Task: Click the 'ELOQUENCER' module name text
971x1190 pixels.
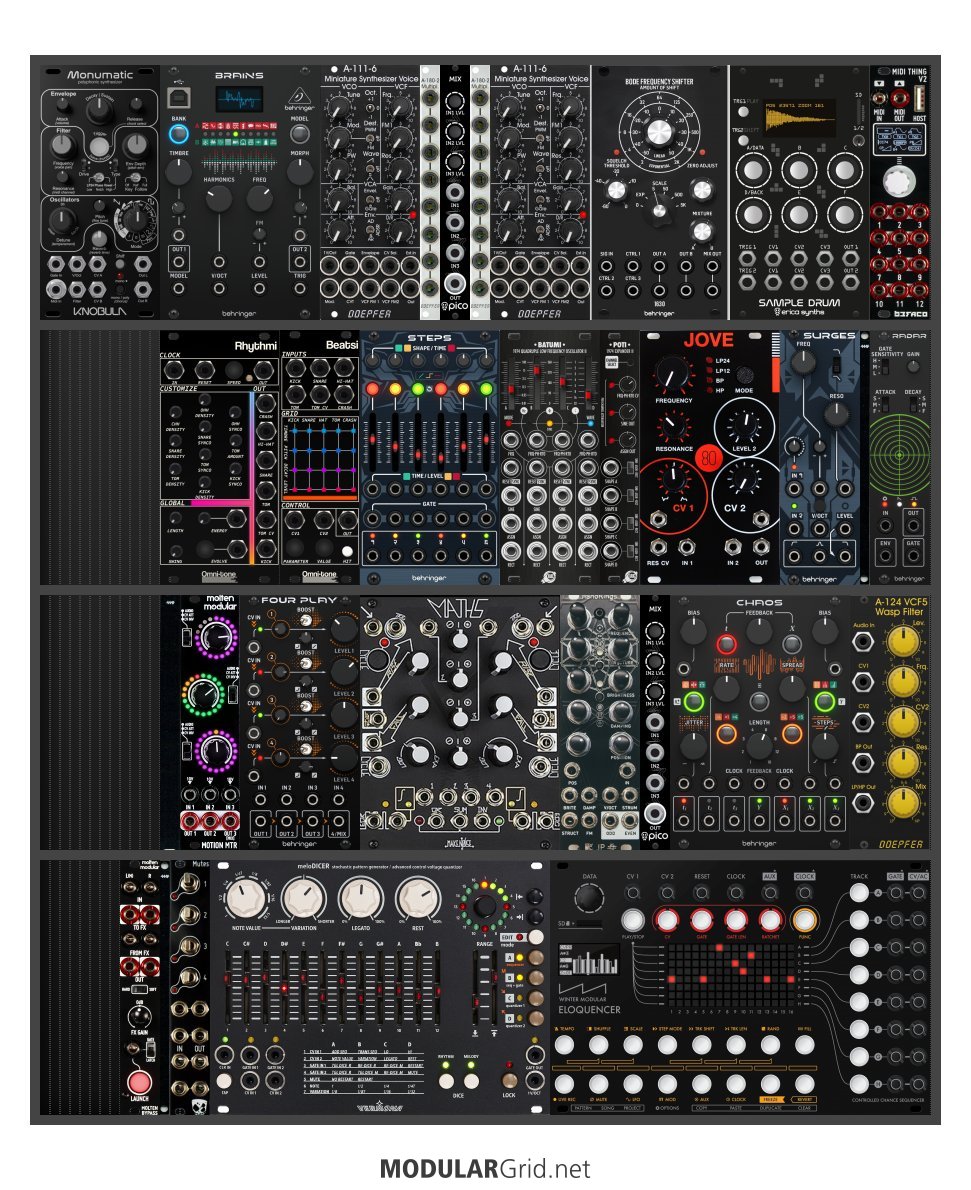Action: (589, 1009)
